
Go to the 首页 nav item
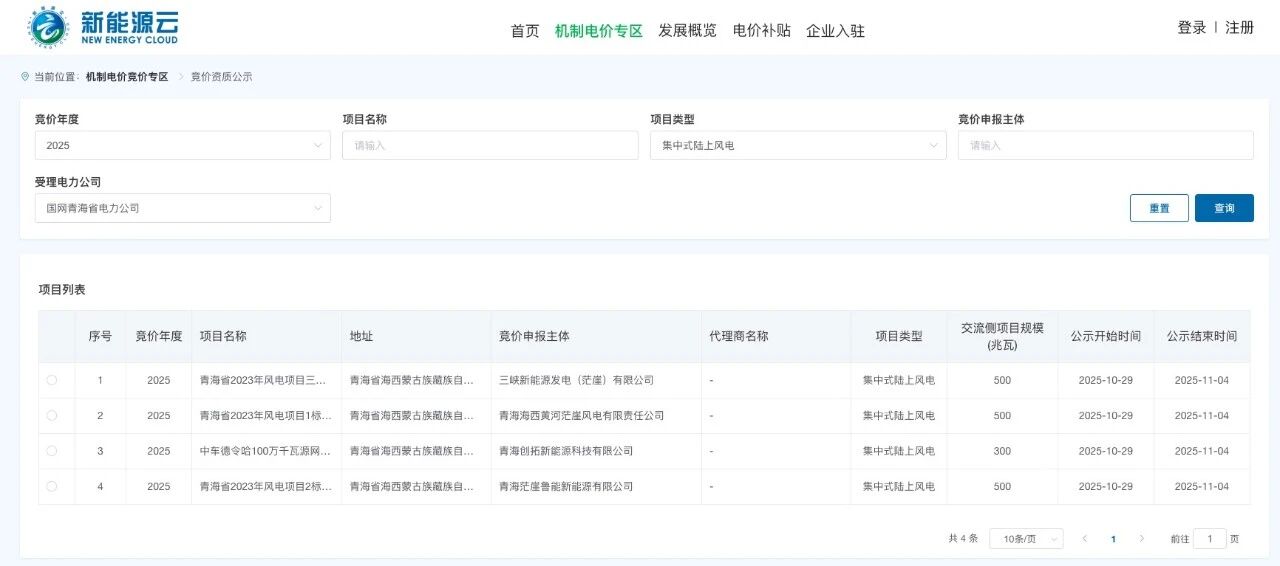[x=525, y=31]
